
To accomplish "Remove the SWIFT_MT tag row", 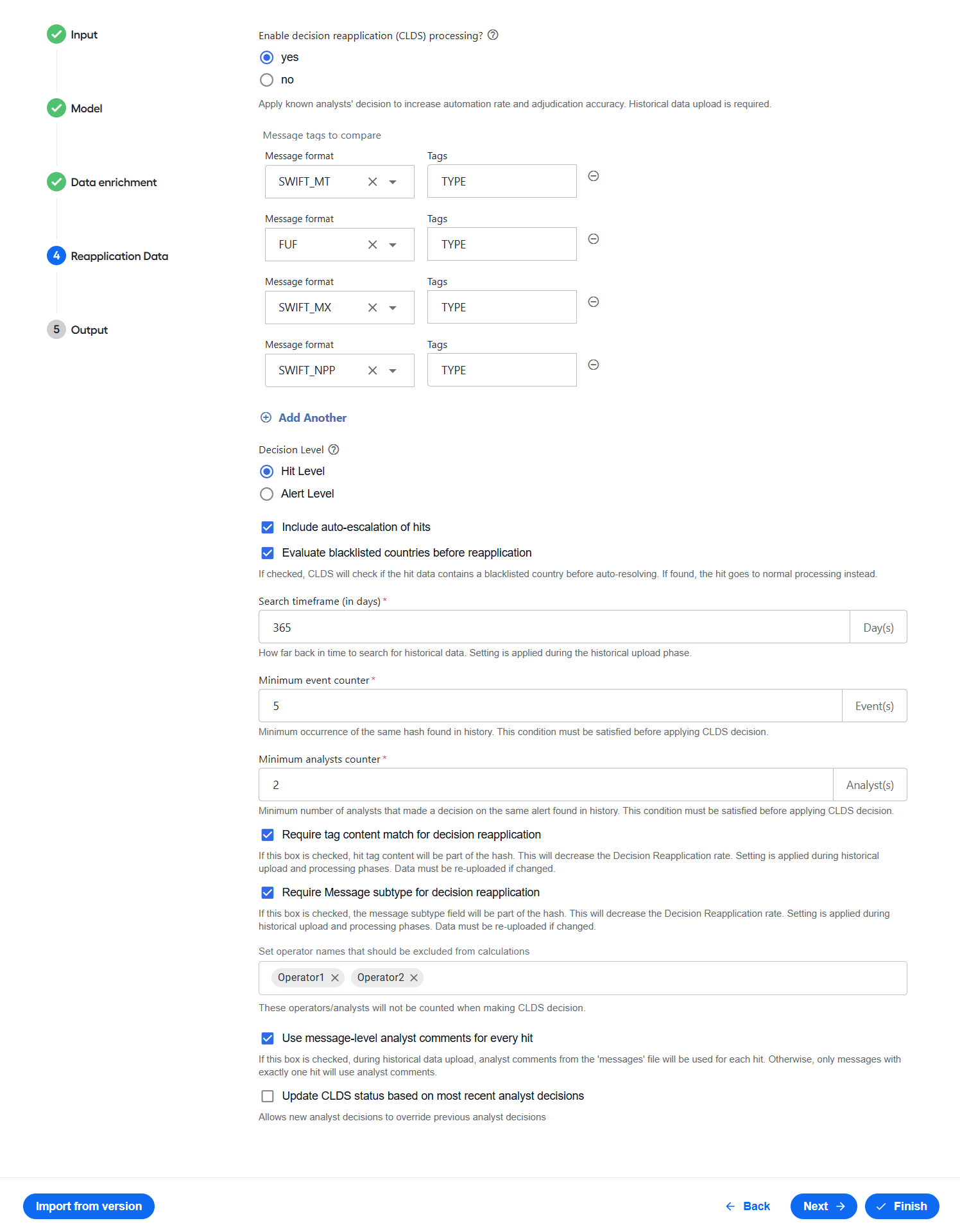I will (x=594, y=176).
